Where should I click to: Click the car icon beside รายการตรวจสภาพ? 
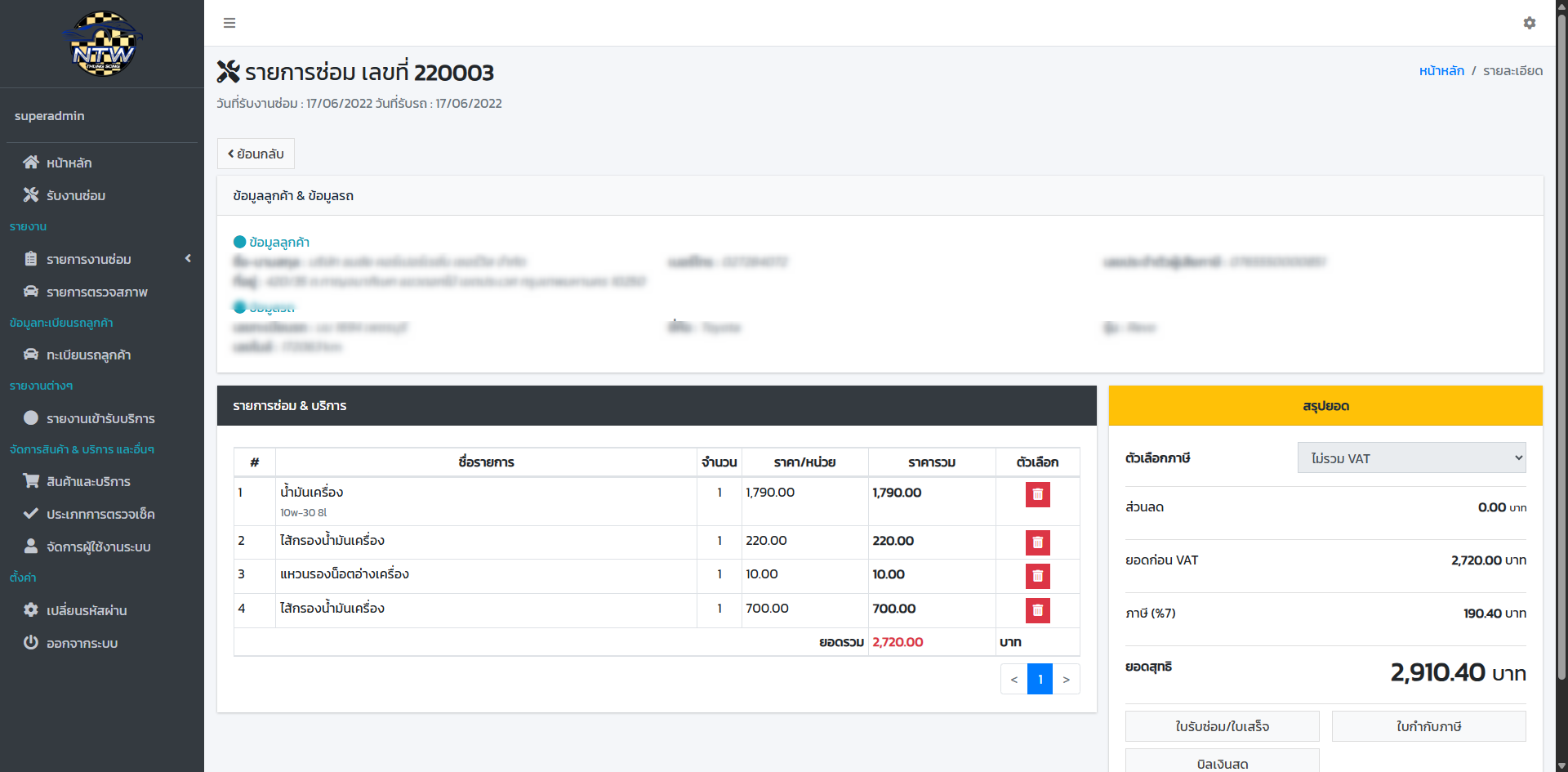(x=31, y=292)
